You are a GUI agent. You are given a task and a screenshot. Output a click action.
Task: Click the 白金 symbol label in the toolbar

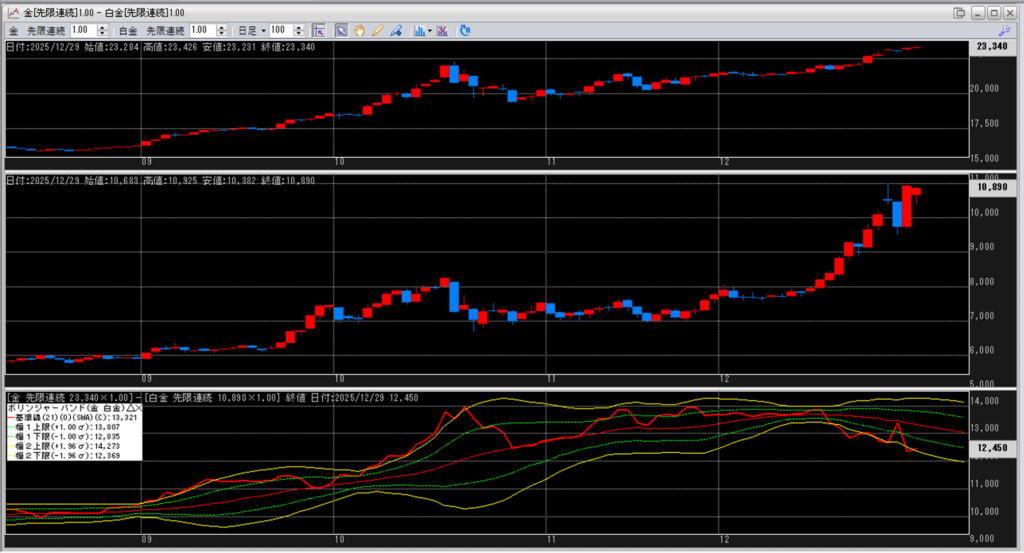click(x=130, y=31)
